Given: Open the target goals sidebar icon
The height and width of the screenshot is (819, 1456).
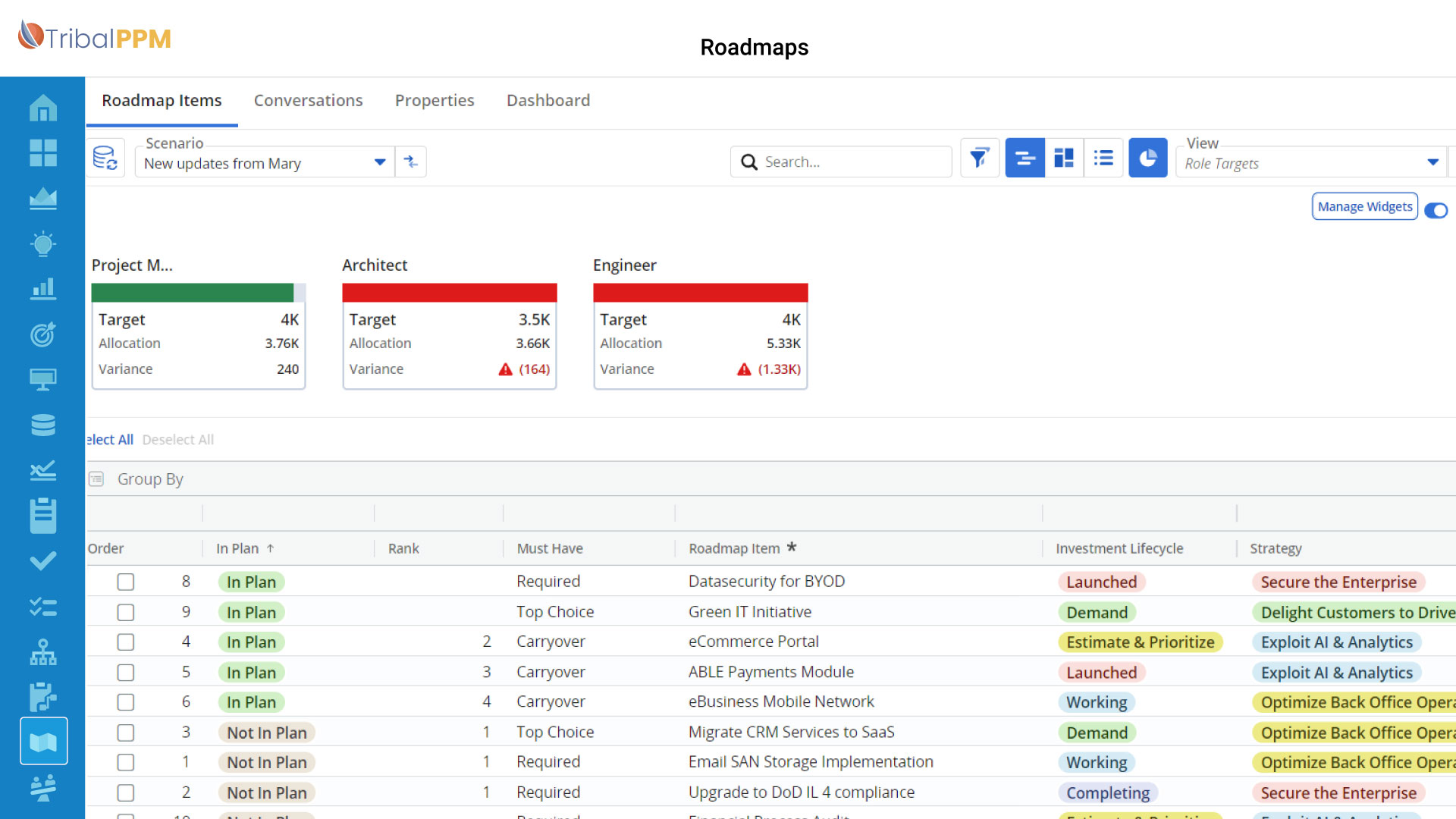Looking at the screenshot, I should coord(43,334).
